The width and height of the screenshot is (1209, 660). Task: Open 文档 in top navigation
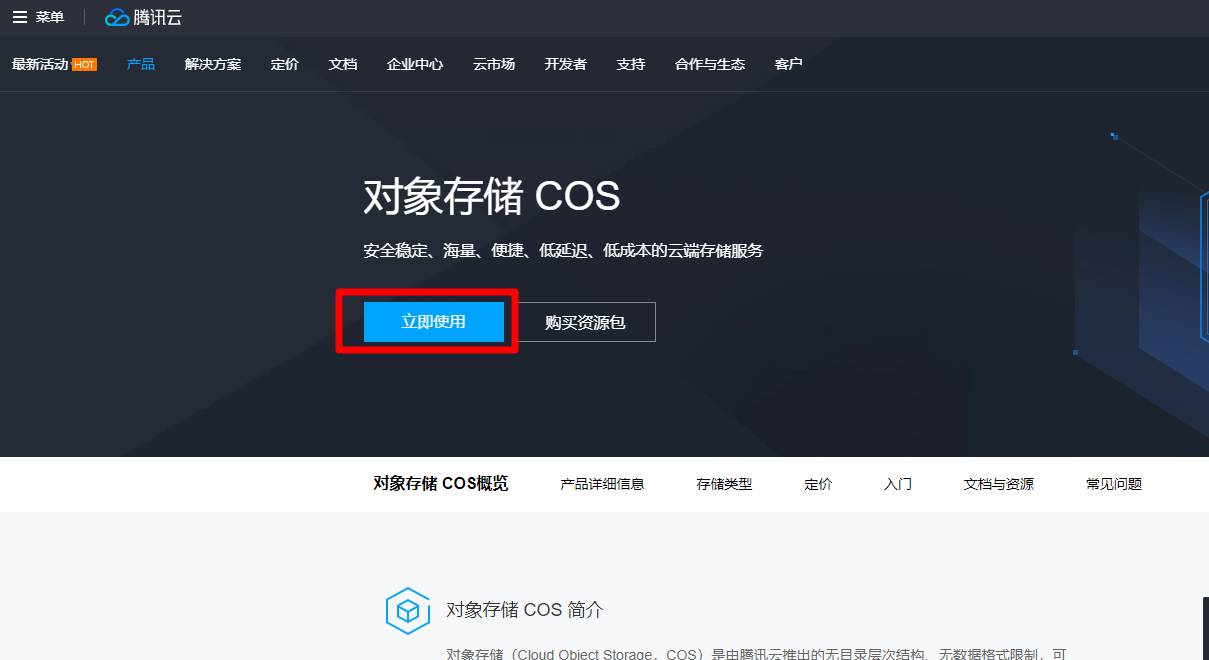tap(343, 64)
